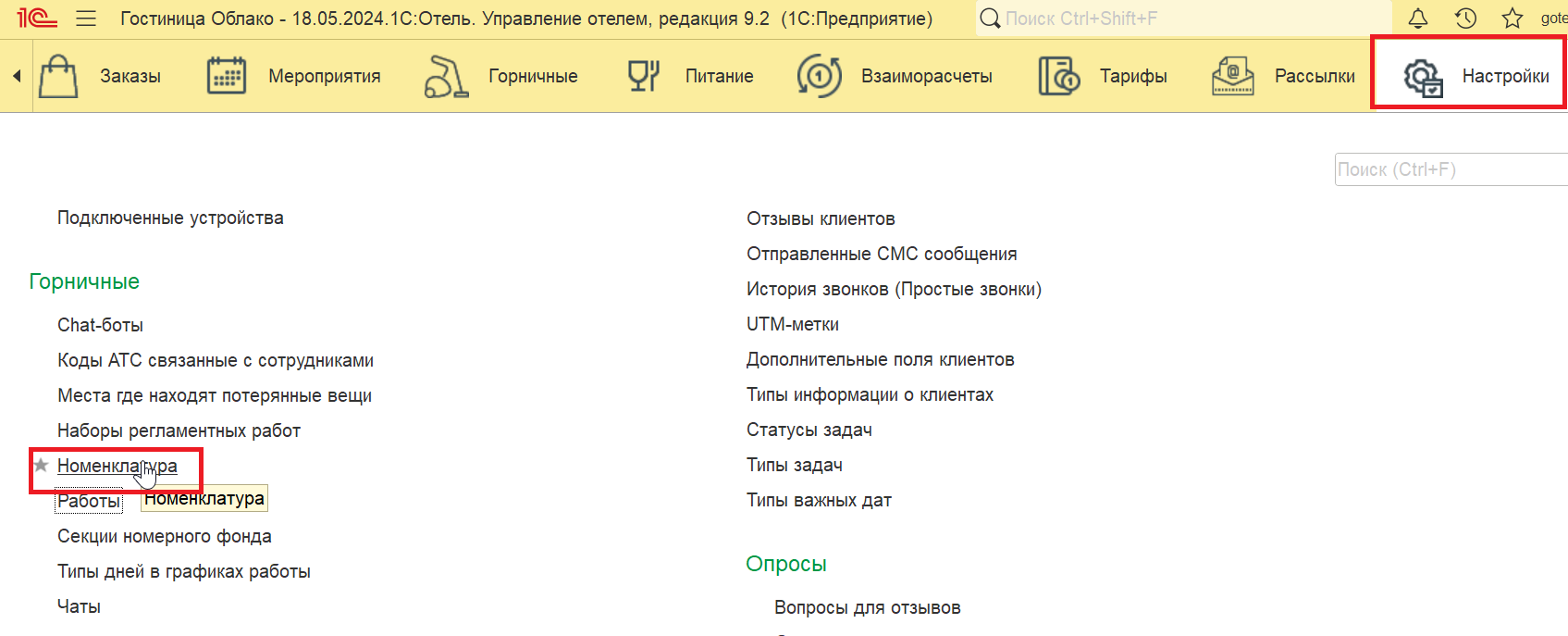Toggle favorite star next to Номенклатура
This screenshot has height=636, width=1568.
[41, 465]
